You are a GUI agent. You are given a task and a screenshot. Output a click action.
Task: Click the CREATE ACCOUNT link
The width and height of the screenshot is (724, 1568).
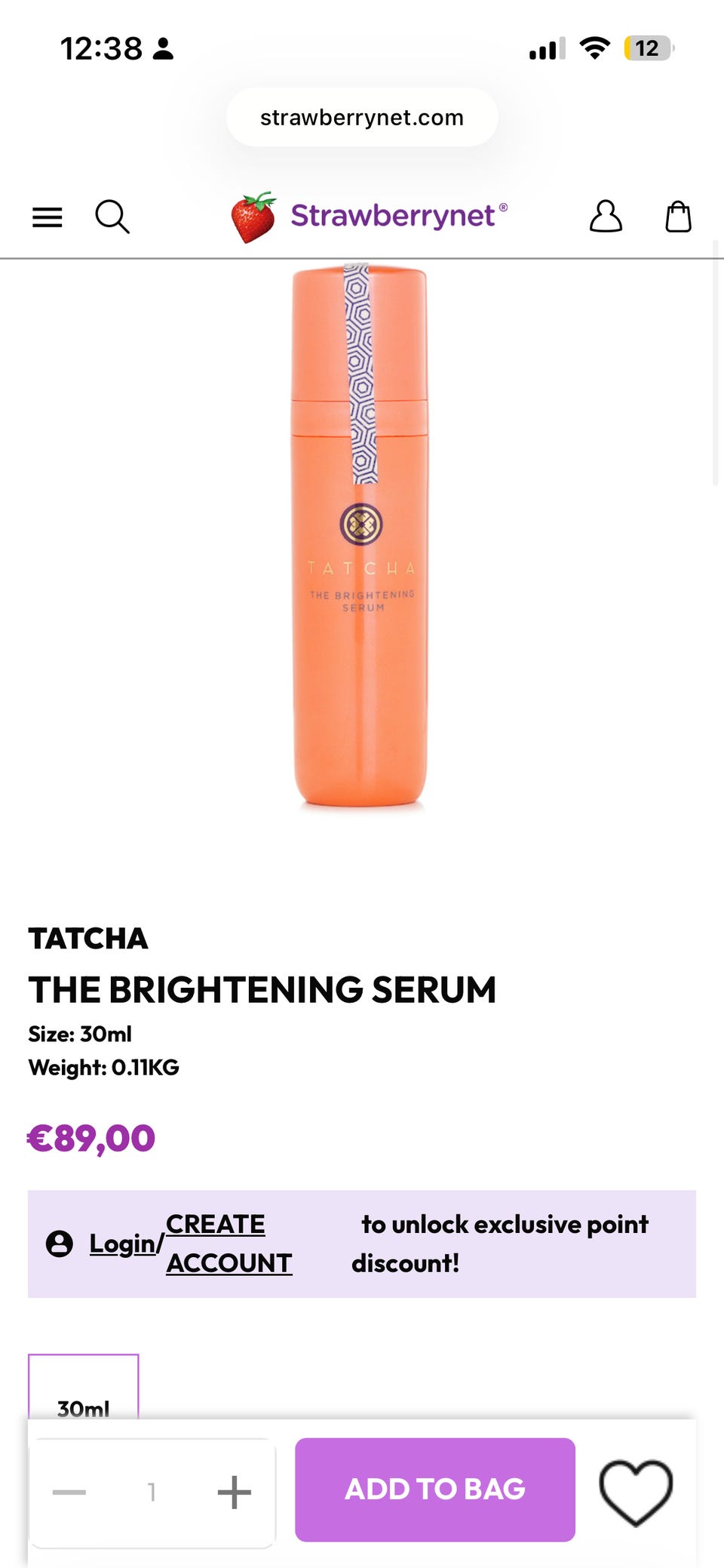pyautogui.click(x=229, y=1244)
